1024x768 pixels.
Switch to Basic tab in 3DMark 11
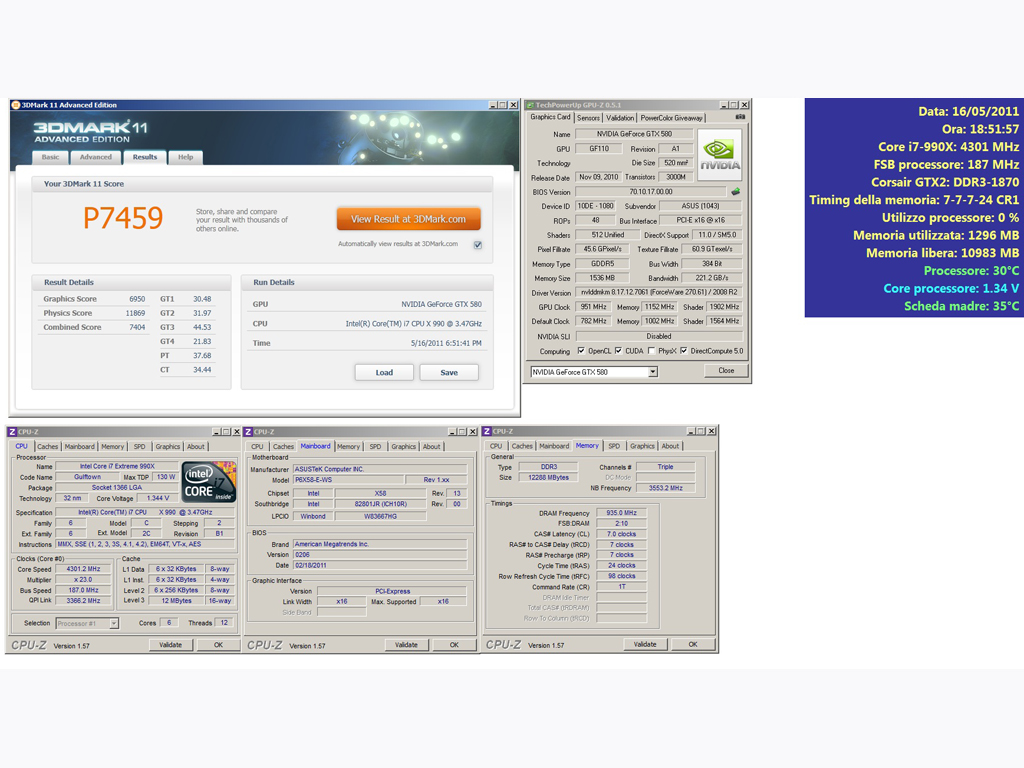click(50, 157)
